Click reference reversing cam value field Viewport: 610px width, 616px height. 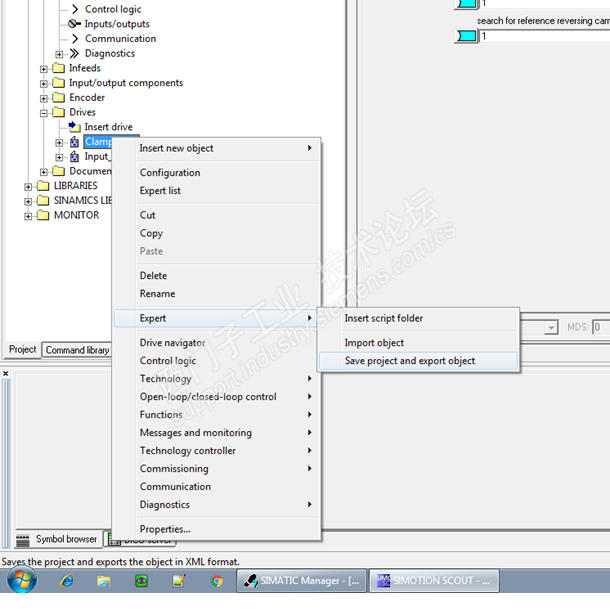[x=545, y=36]
